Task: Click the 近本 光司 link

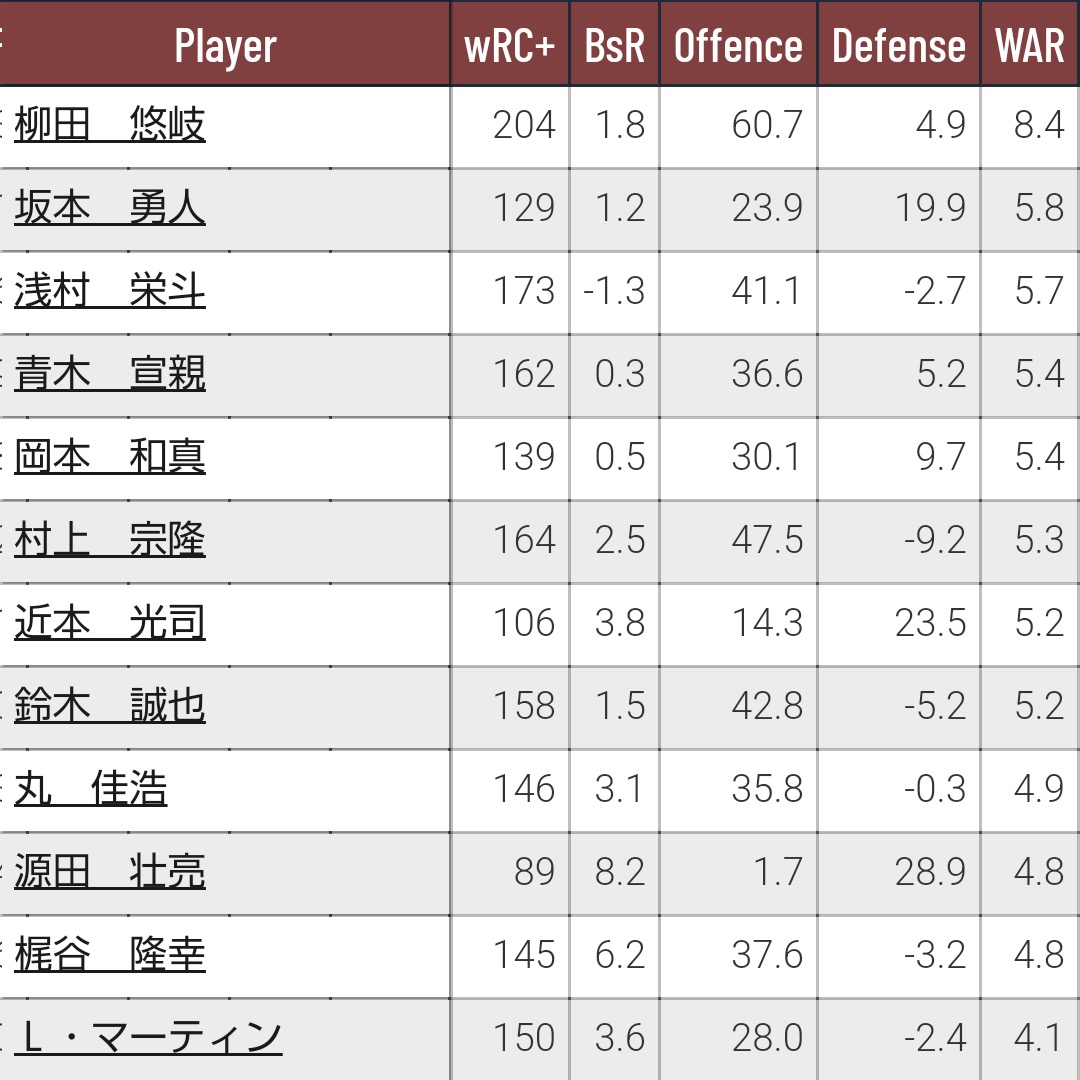Action: point(110,623)
